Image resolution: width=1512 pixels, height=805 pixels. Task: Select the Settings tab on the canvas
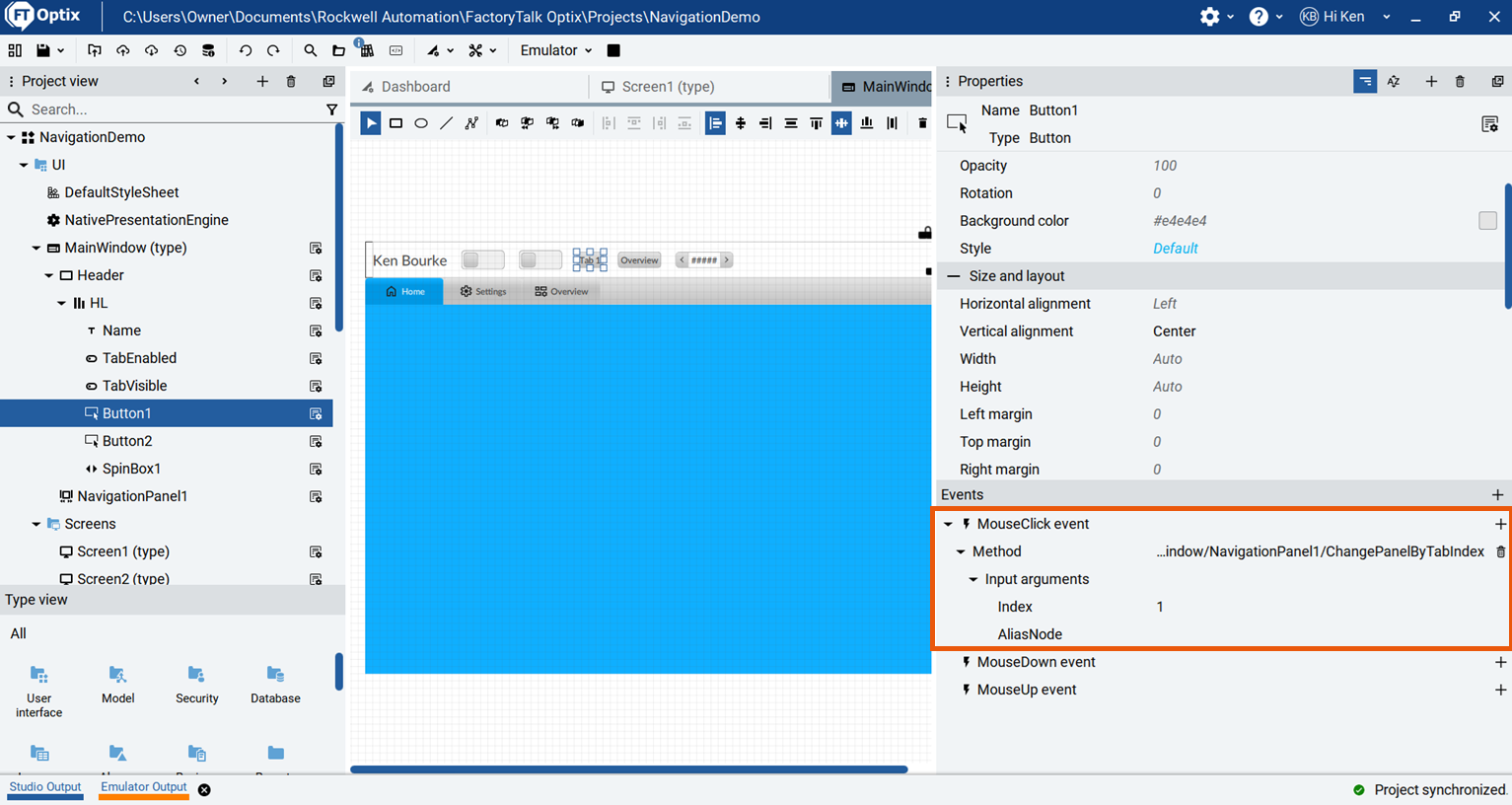[x=483, y=292]
